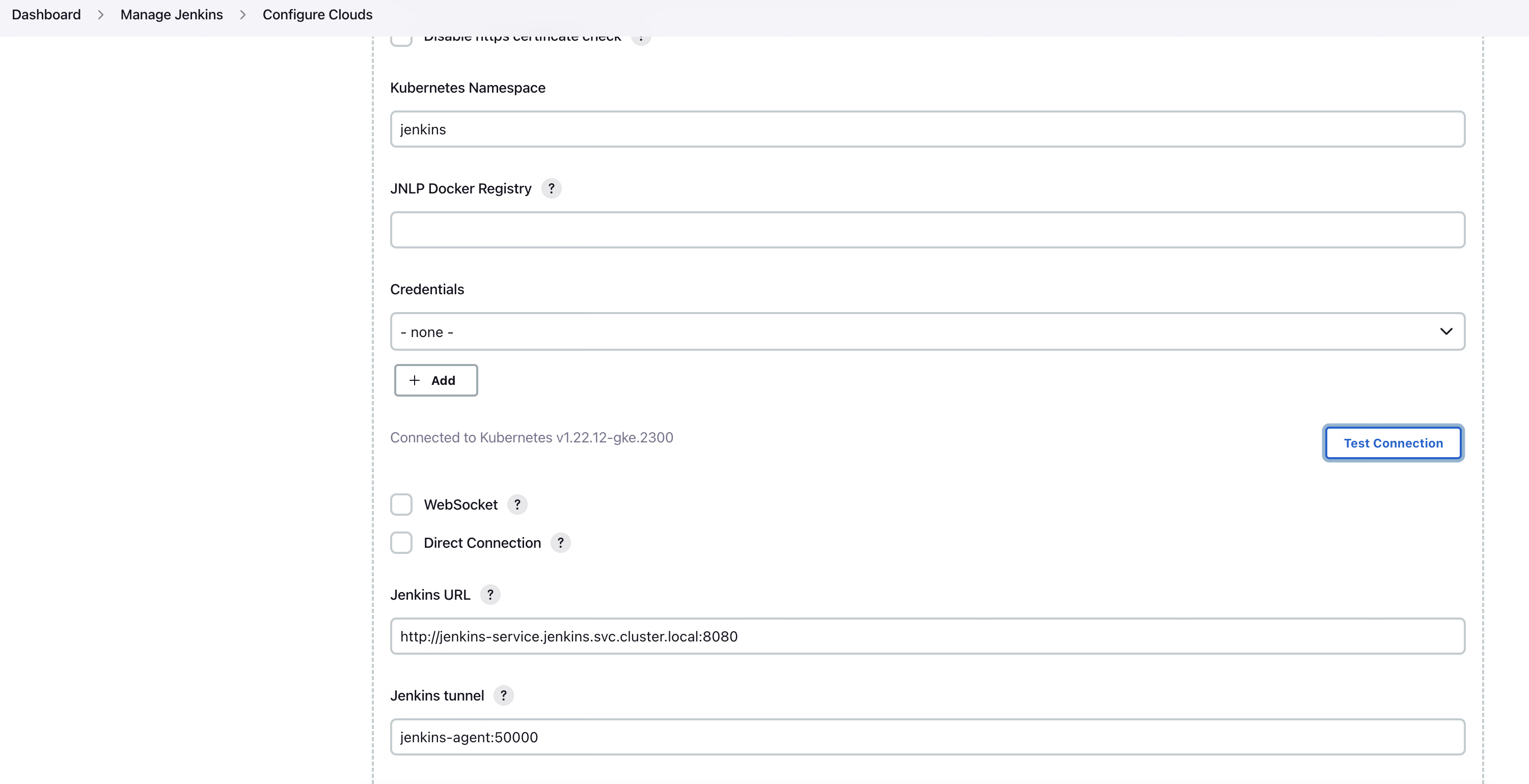Click the Test Connection button
This screenshot has width=1529, height=784.
click(x=1393, y=443)
